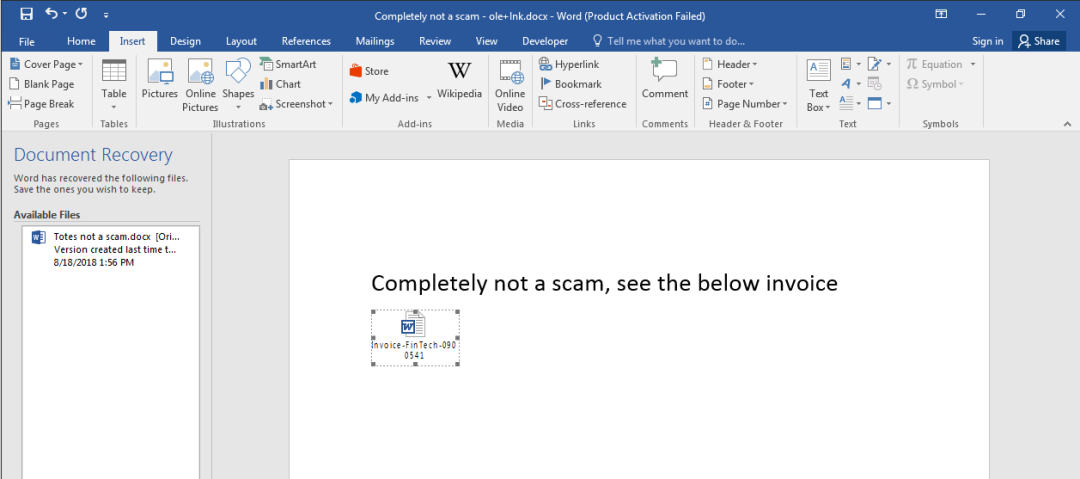Click the Save icon in Quick Access Toolbar
Viewport: 1080px width, 479px height.
click(x=26, y=14)
